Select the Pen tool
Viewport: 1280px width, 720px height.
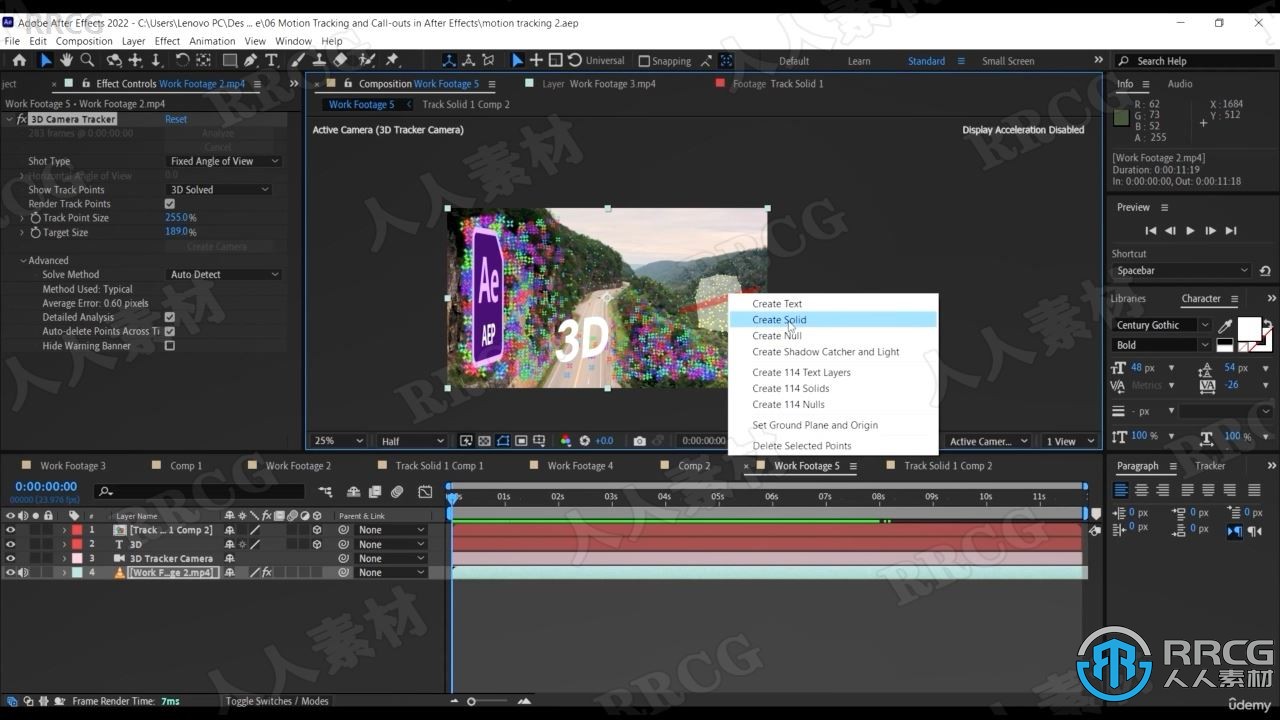coord(250,60)
